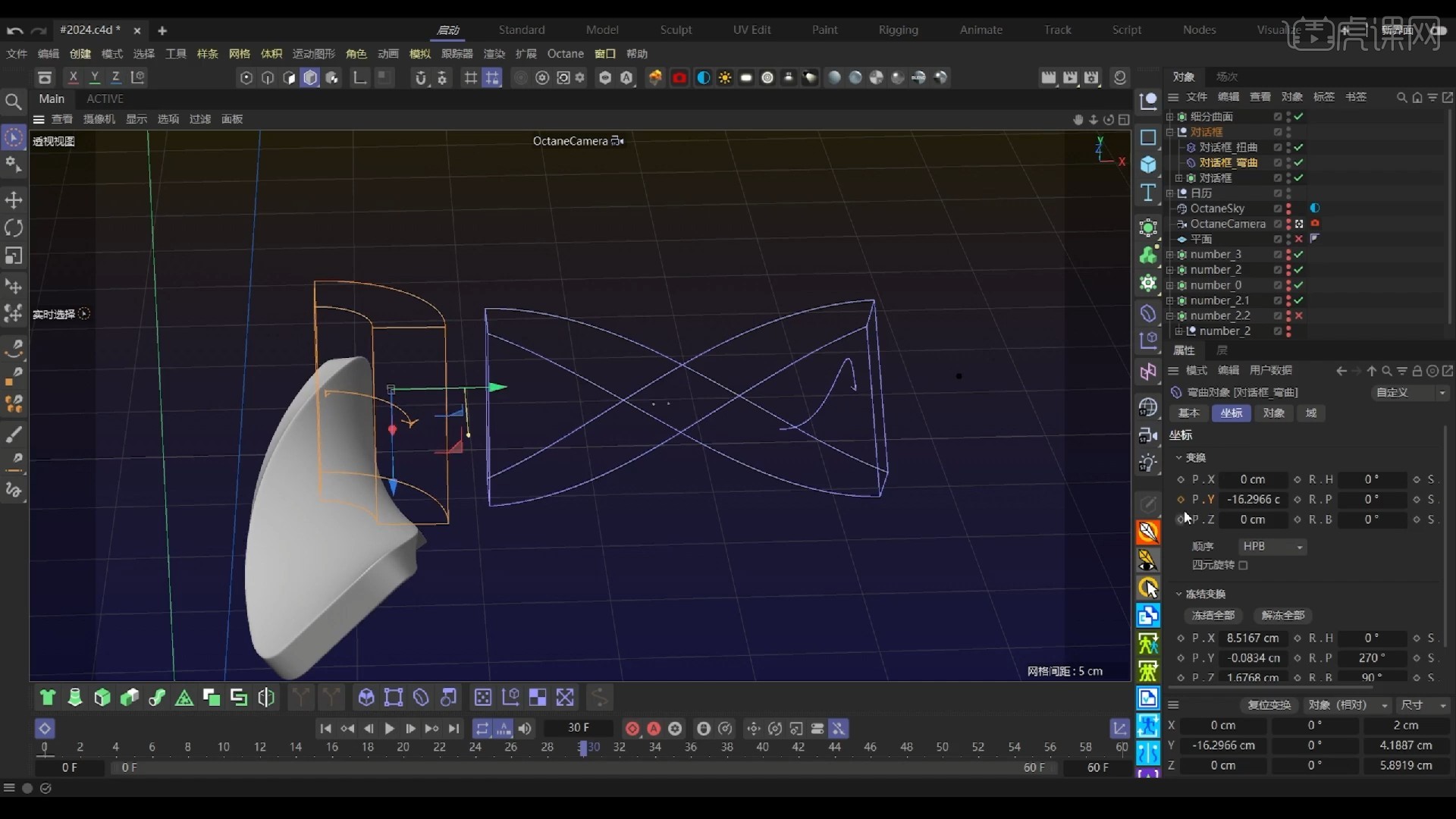1456x819 pixels.
Task: Expand the 细分曲面 tree node
Action: (1169, 117)
